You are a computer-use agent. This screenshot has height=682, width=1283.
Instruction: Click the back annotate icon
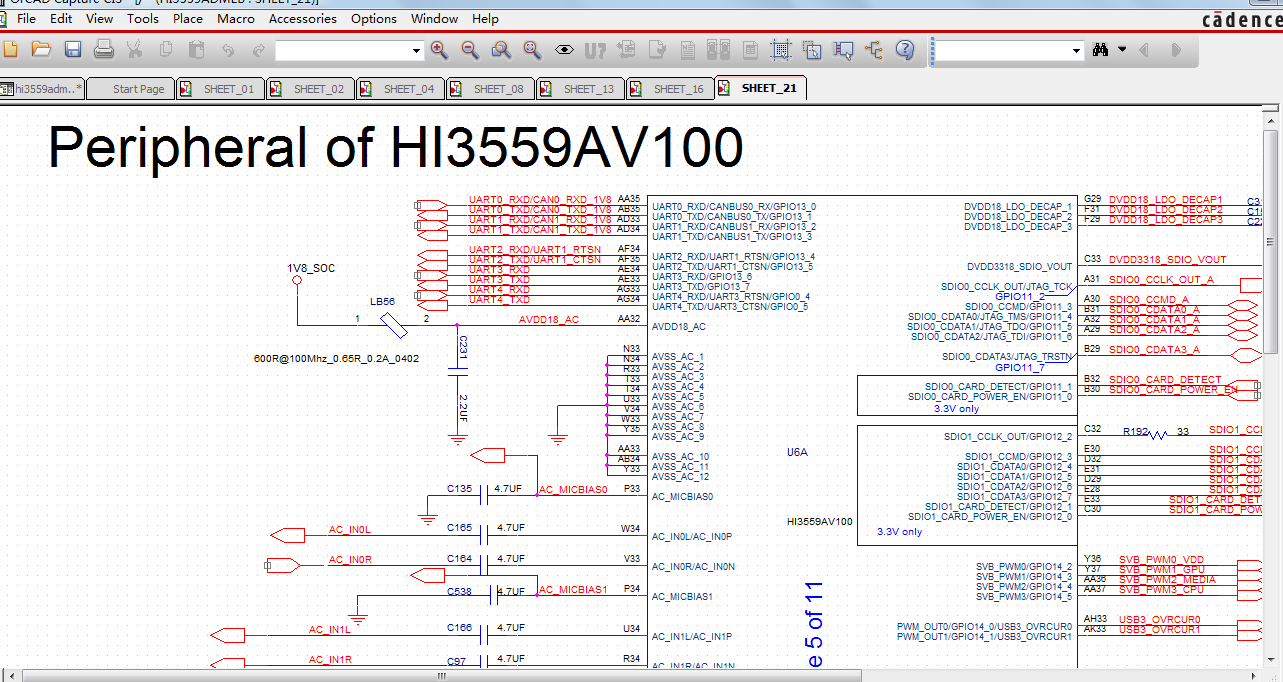[627, 49]
